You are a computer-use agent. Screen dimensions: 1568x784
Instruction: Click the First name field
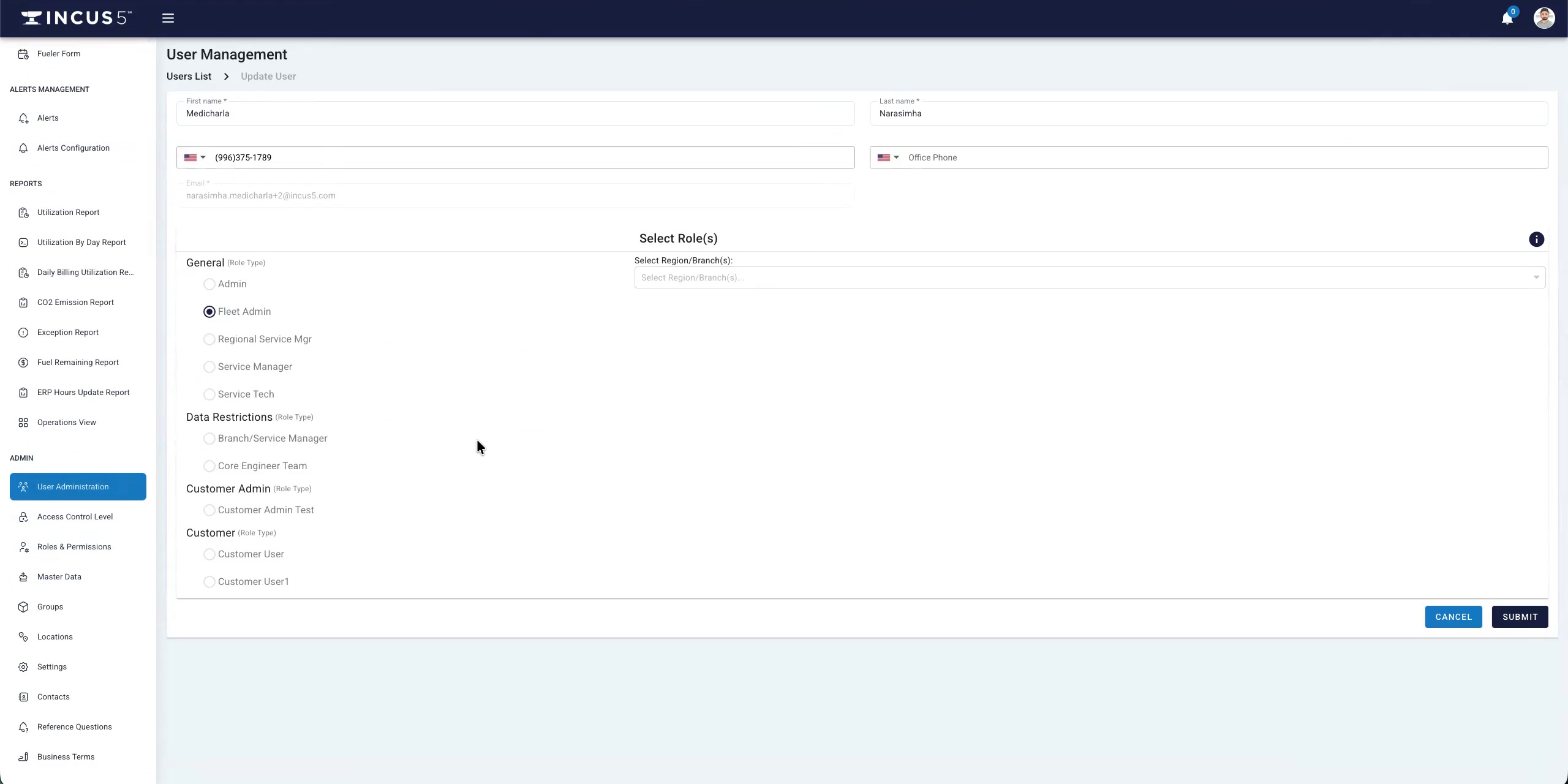pyautogui.click(x=516, y=113)
